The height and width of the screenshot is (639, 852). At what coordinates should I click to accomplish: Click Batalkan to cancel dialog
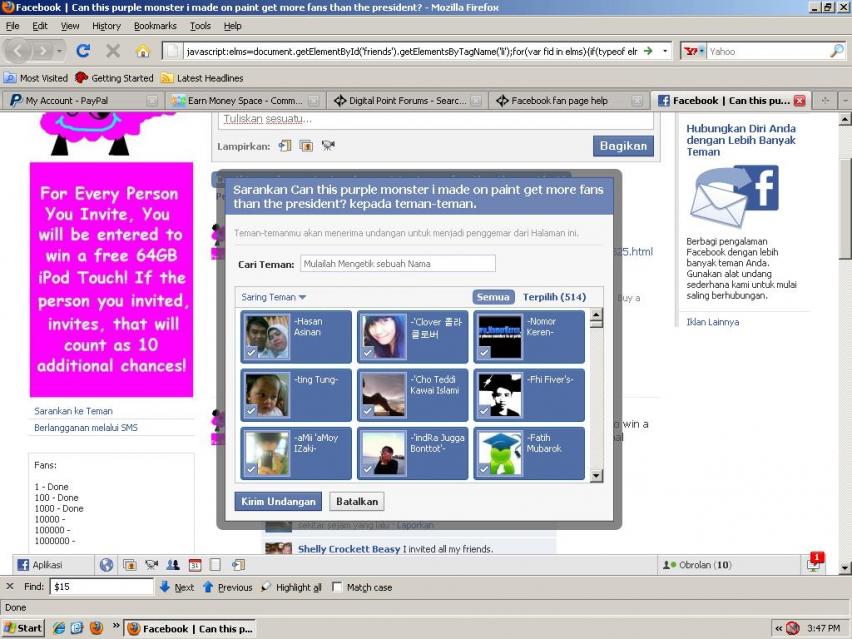(x=357, y=502)
